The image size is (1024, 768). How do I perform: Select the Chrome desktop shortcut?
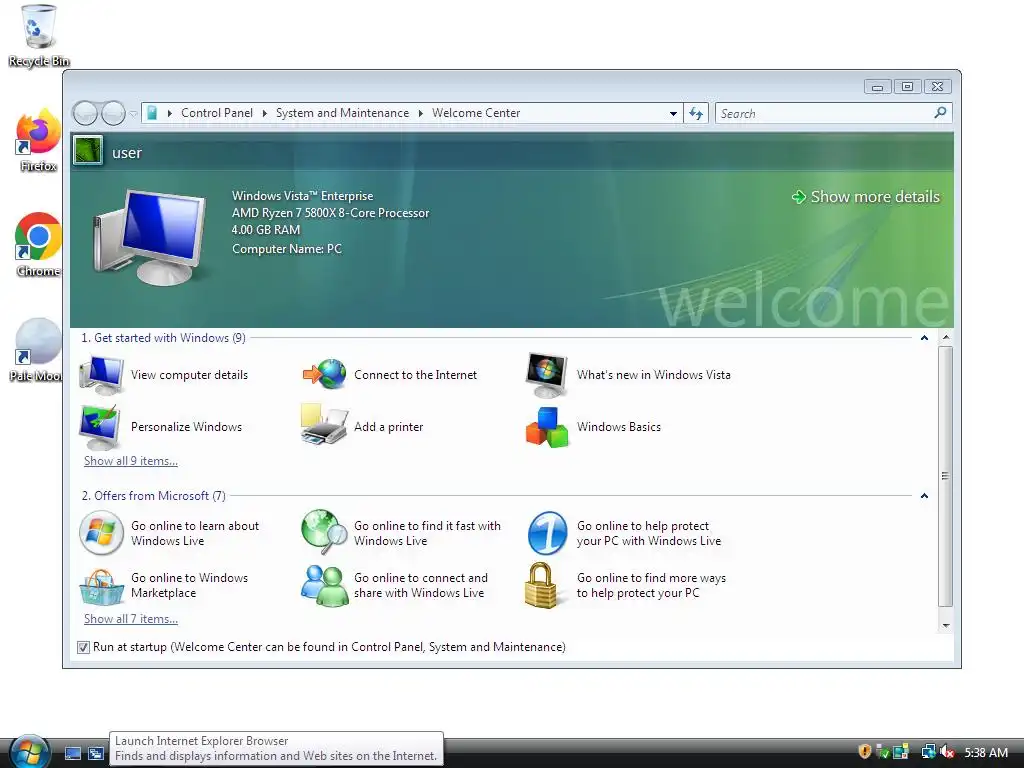(x=39, y=245)
